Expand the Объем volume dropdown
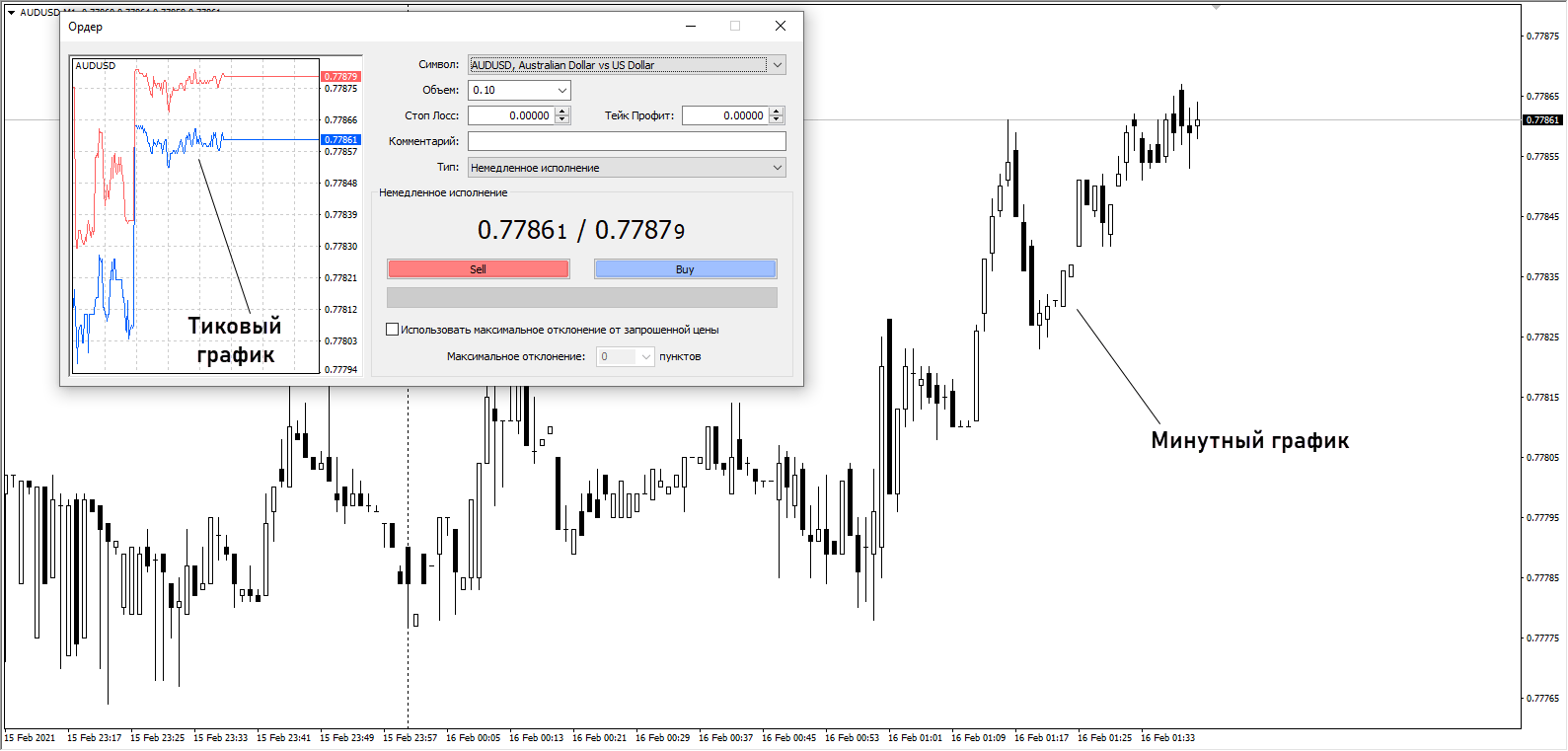Screen dimensions: 1568x751 (562, 91)
